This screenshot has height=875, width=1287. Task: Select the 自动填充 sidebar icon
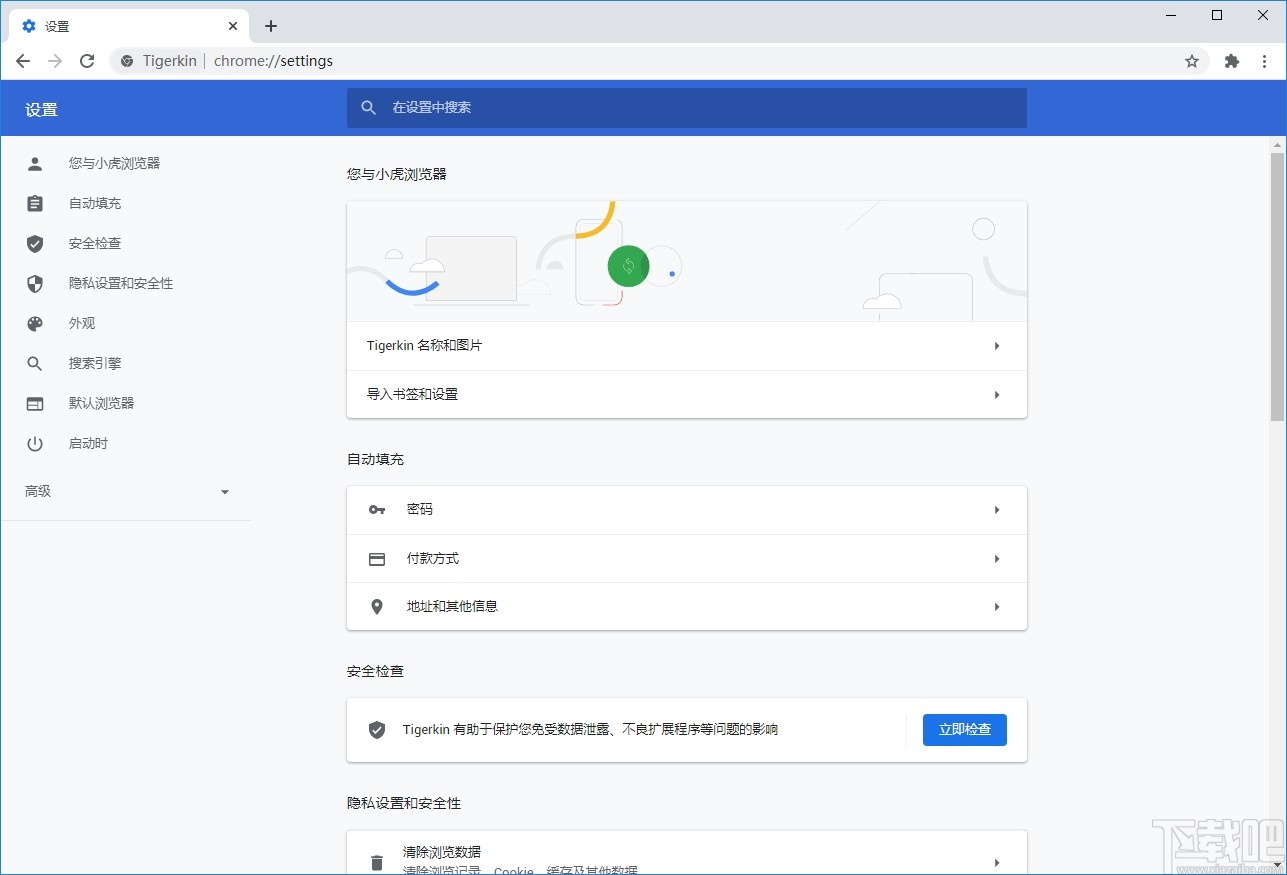click(x=35, y=203)
